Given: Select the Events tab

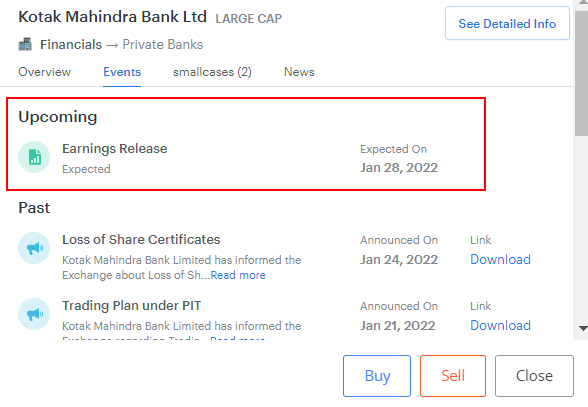Looking at the screenshot, I should pyautogui.click(x=122, y=72).
